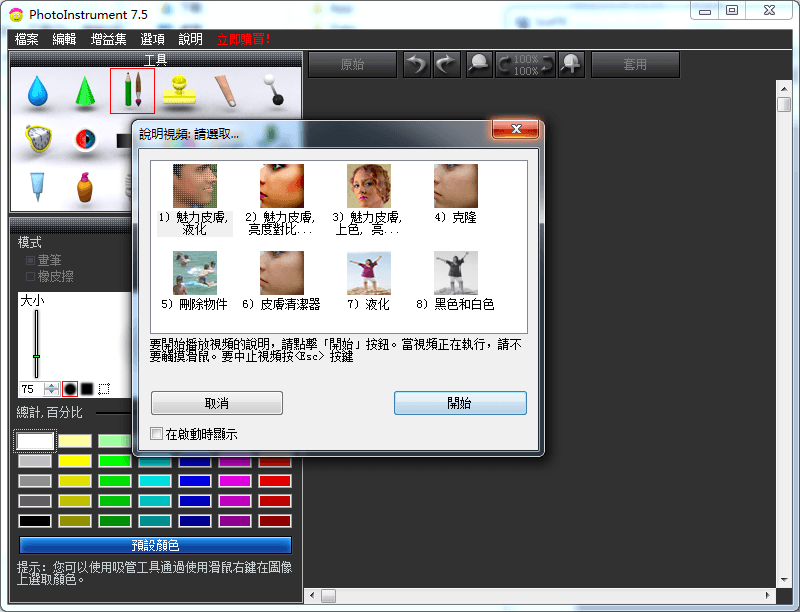This screenshot has height=612, width=800.
Task: Pick the bright red color swatch
Action: click(x=275, y=481)
